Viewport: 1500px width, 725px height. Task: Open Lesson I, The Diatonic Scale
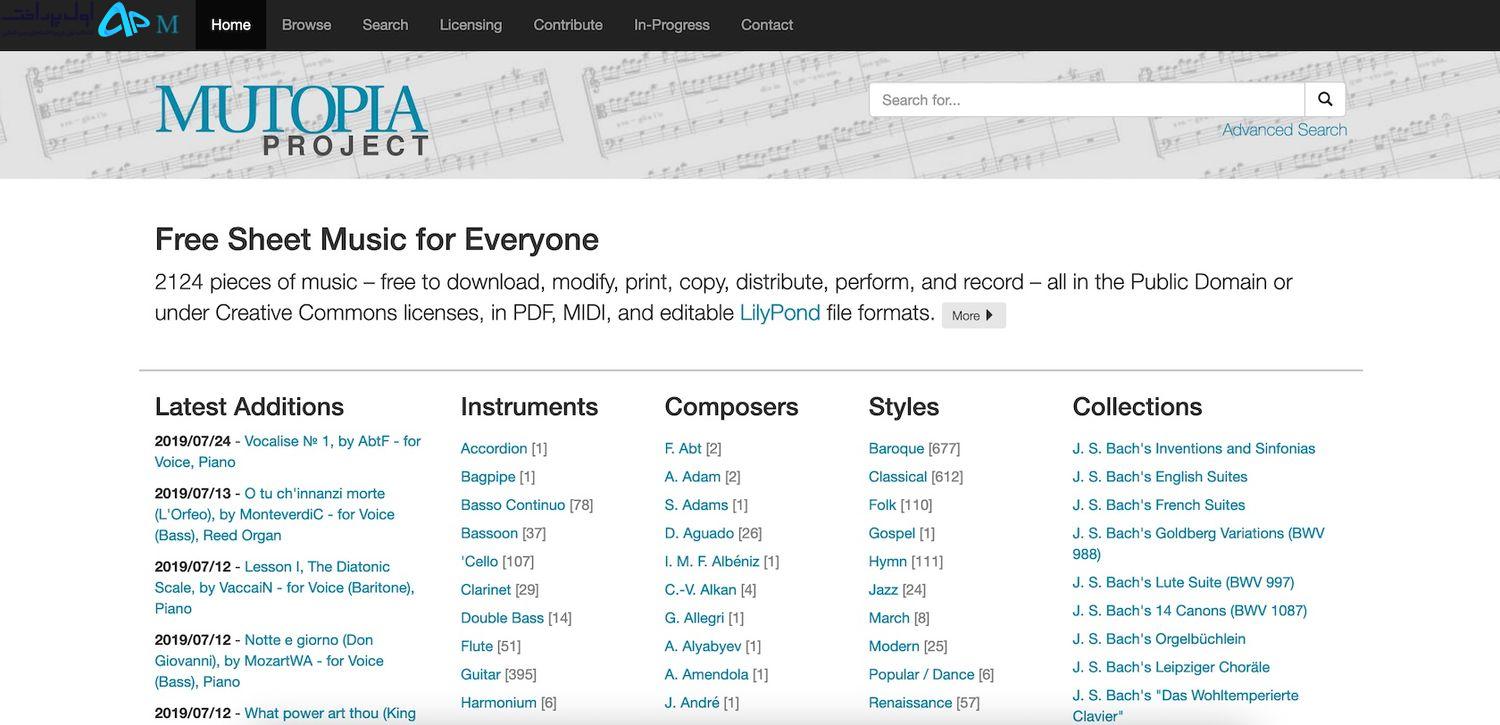[x=284, y=587]
